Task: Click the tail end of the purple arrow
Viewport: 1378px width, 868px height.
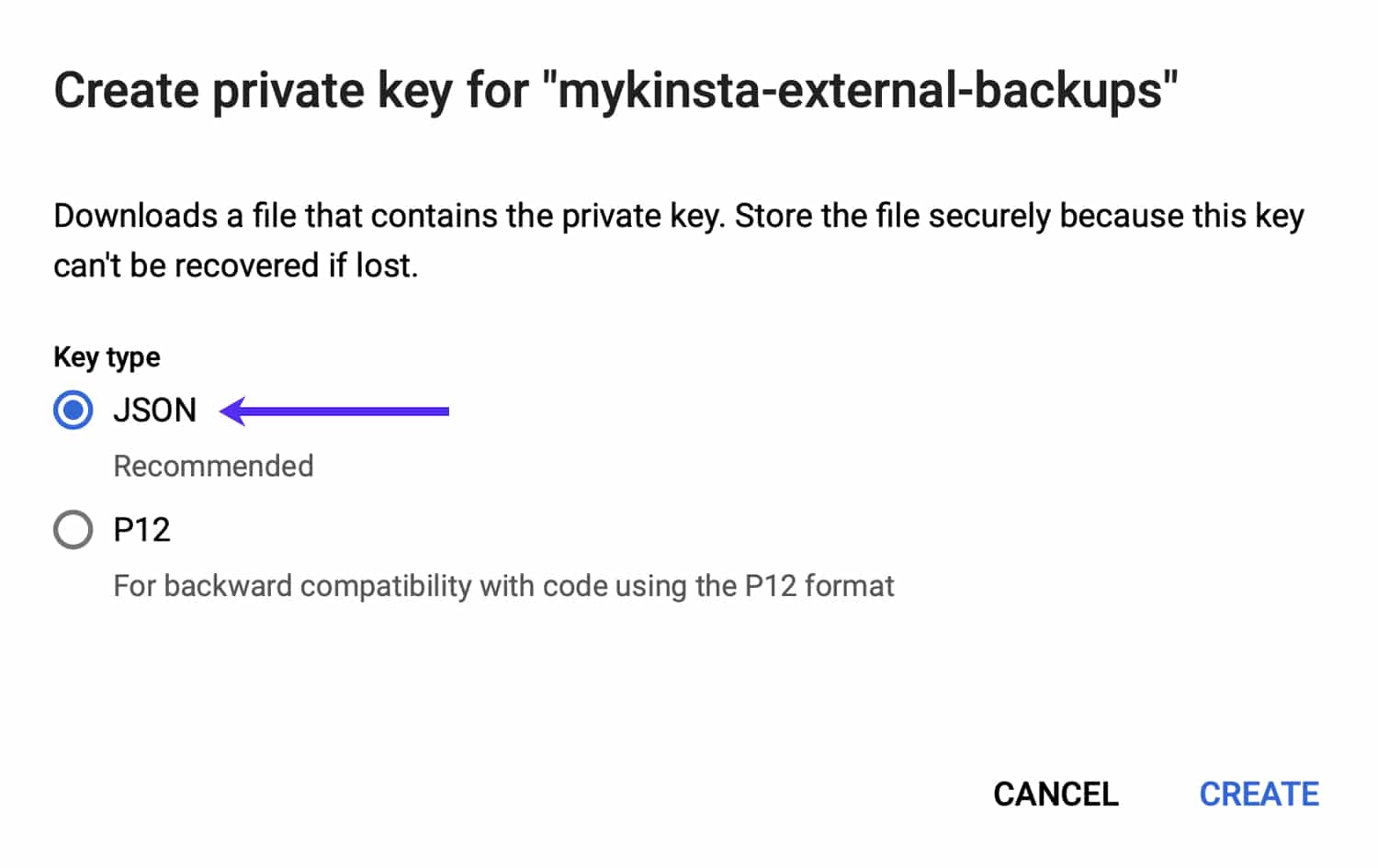Action: [441, 411]
